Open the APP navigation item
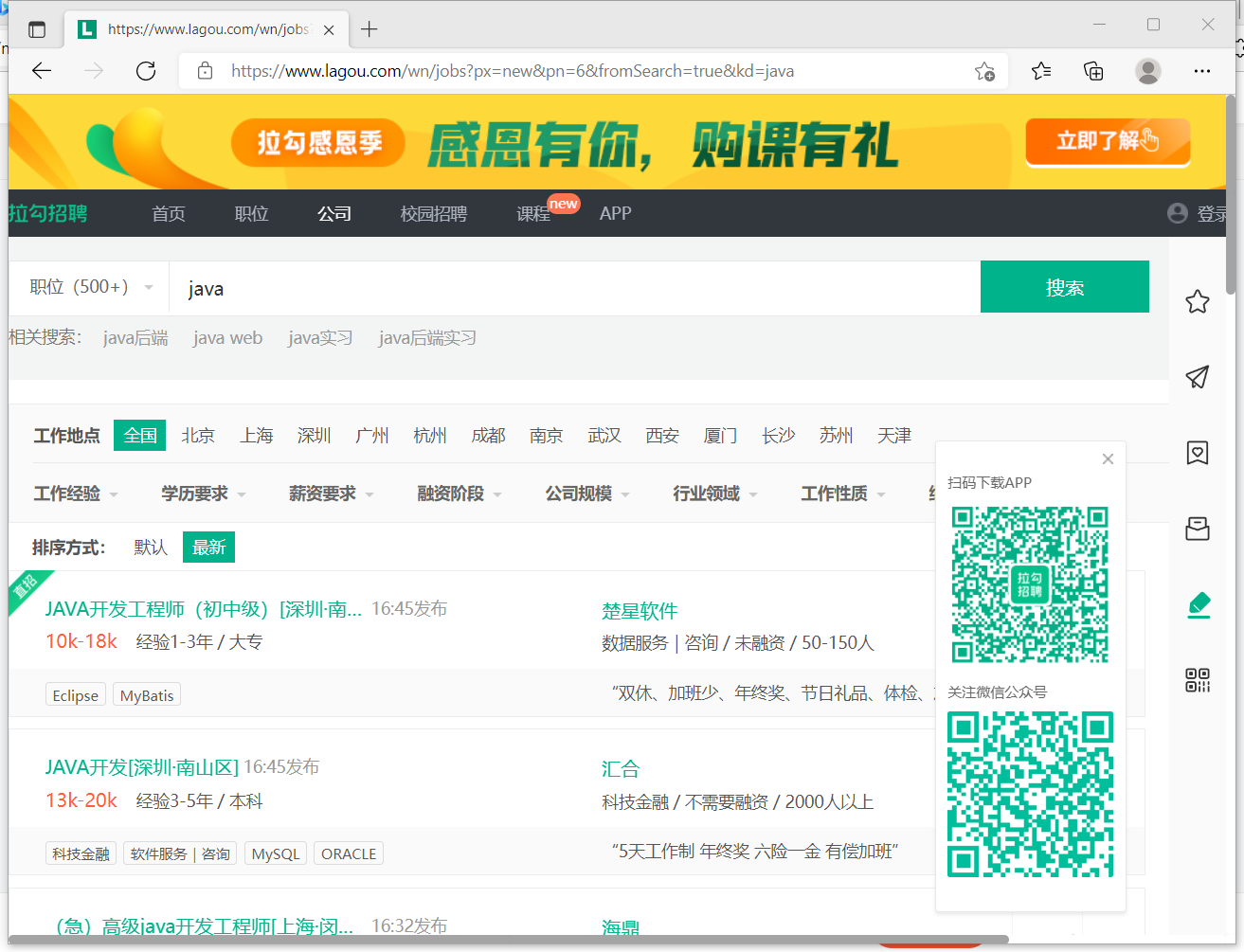Image resolution: width=1244 pixels, height=952 pixels. click(x=616, y=214)
